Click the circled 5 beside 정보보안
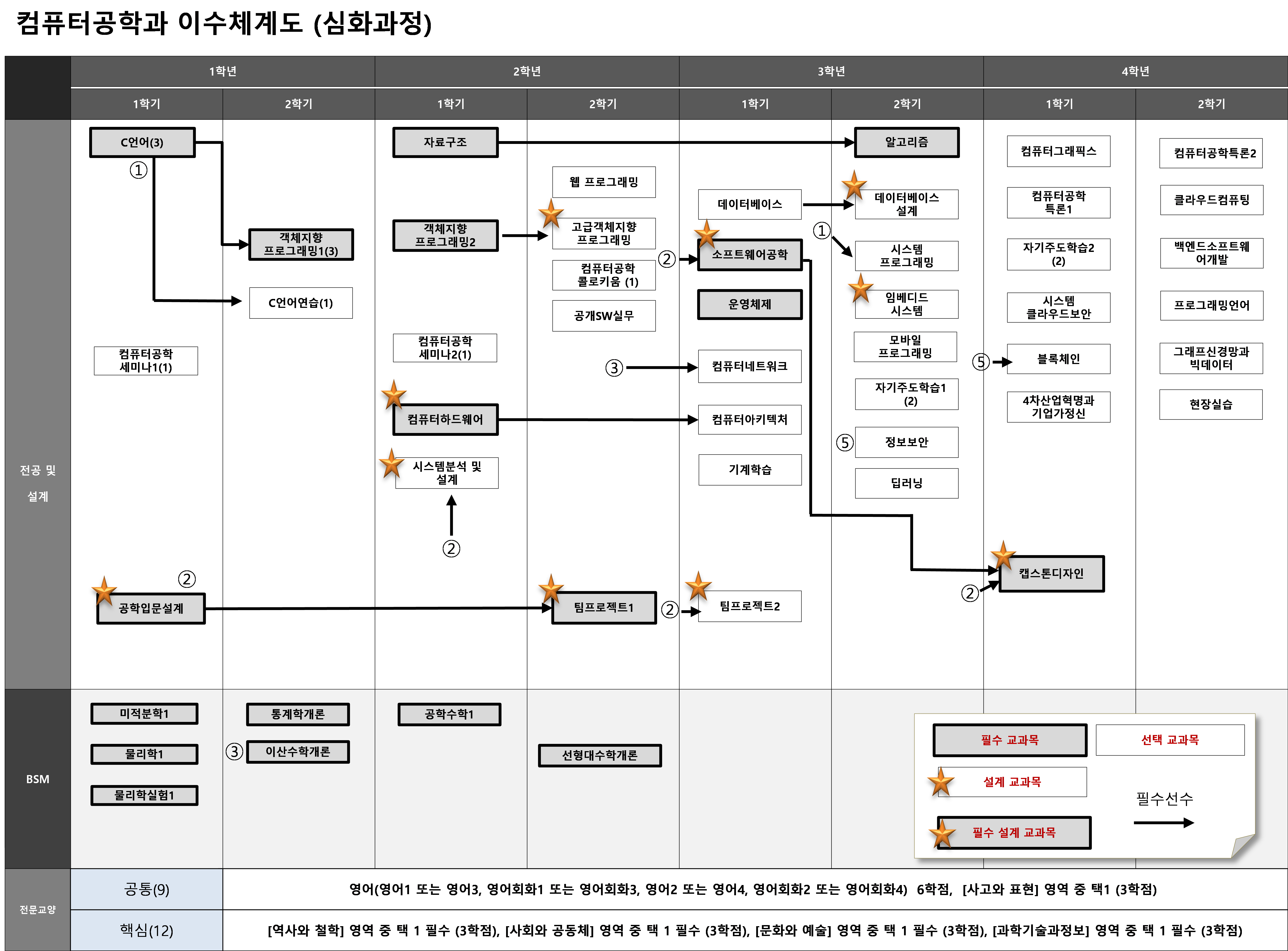 tap(844, 443)
